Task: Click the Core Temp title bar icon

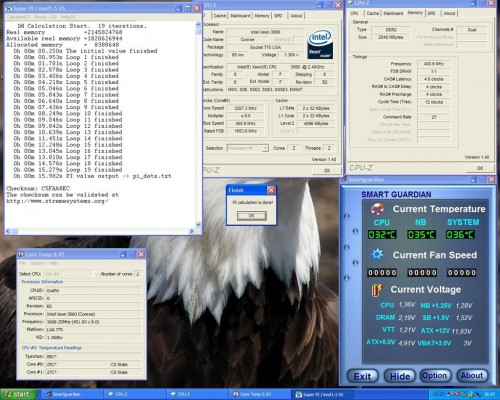Action: tap(21, 254)
